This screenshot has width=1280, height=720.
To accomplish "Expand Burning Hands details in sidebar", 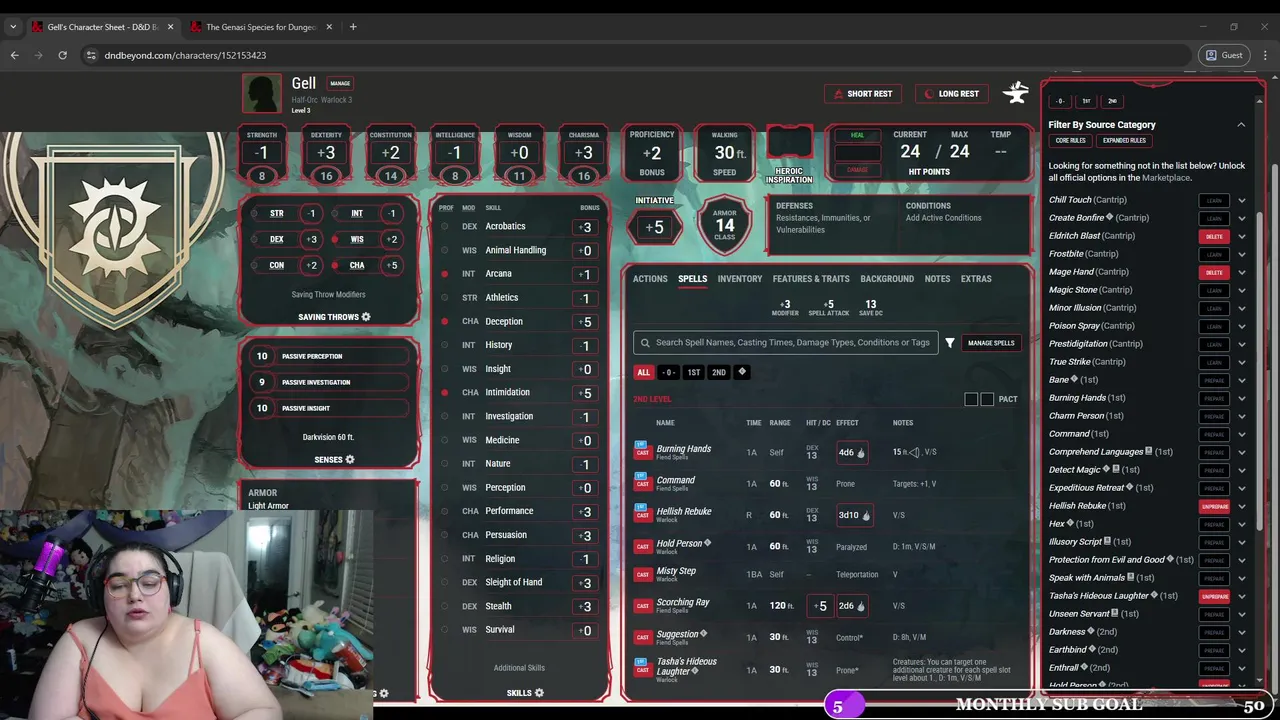I will [1241, 398].
